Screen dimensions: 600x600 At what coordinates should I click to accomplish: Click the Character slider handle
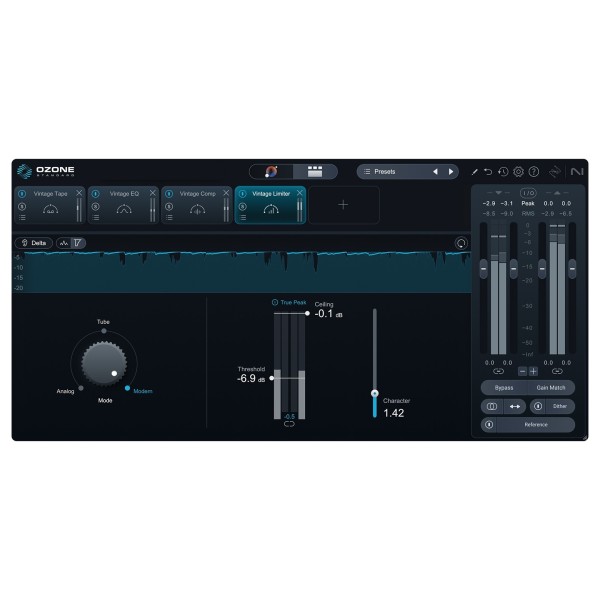click(375, 393)
